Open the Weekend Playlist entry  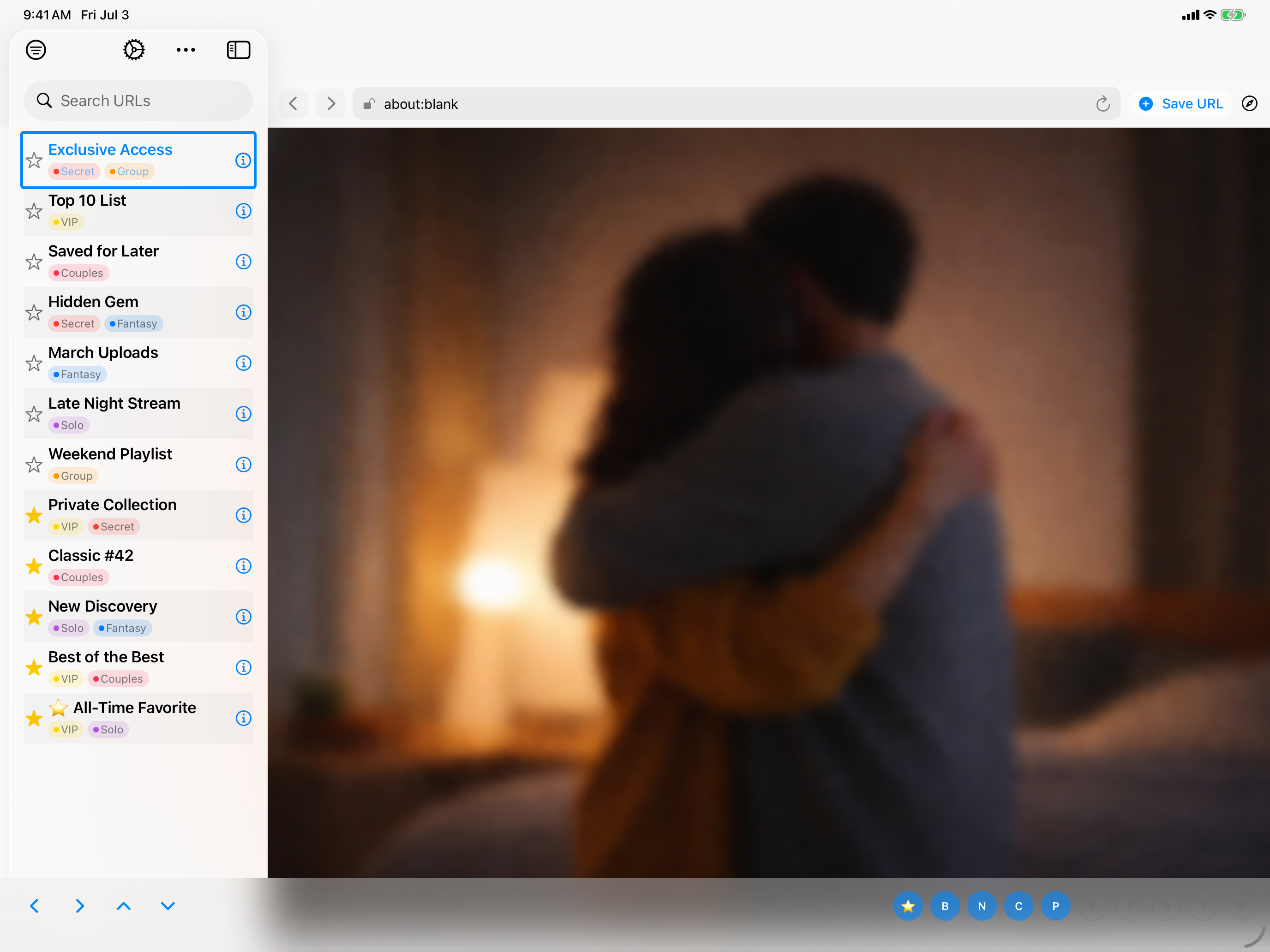point(138,464)
